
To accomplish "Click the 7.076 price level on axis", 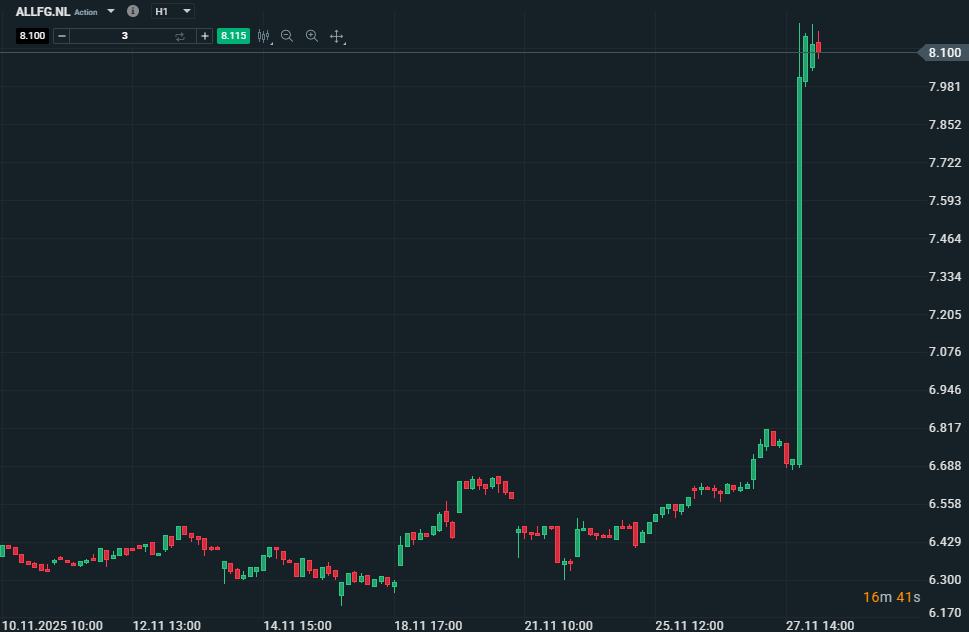I will click(945, 352).
